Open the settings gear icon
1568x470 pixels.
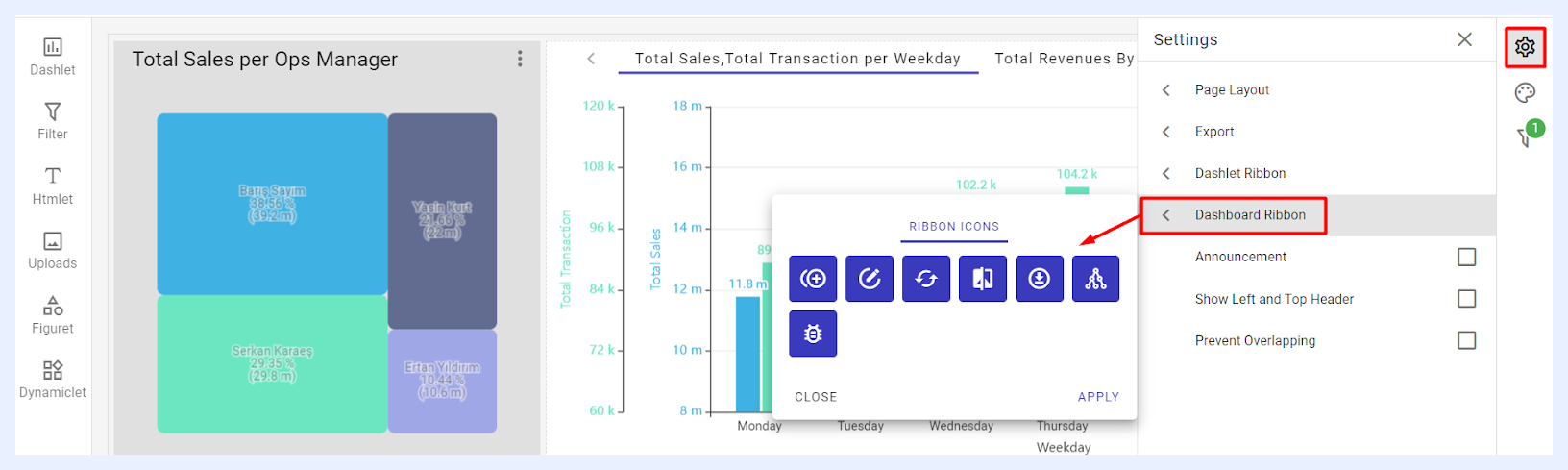coord(1525,46)
